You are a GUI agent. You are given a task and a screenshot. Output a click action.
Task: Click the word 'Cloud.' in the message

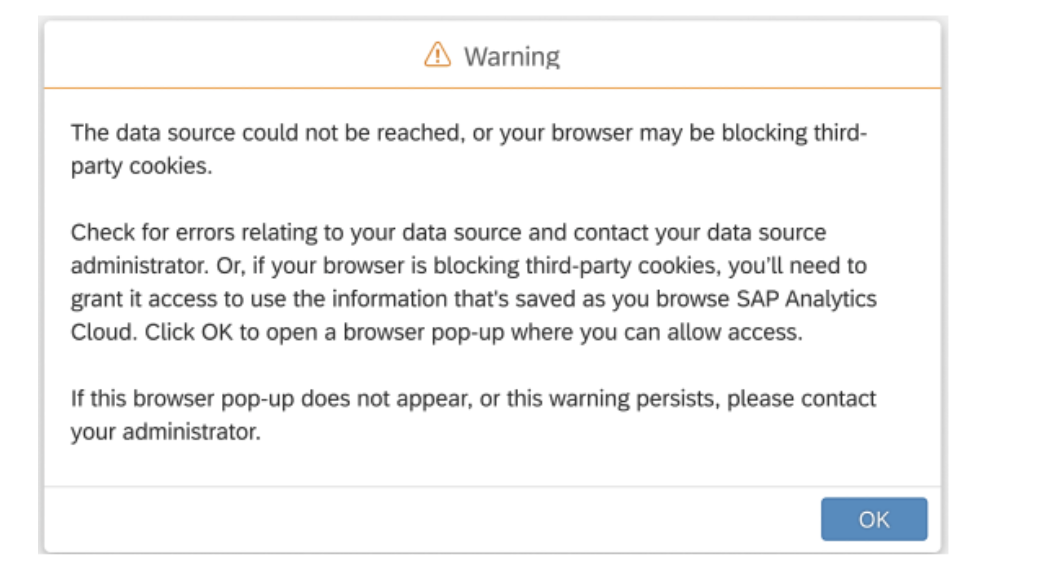(104, 332)
